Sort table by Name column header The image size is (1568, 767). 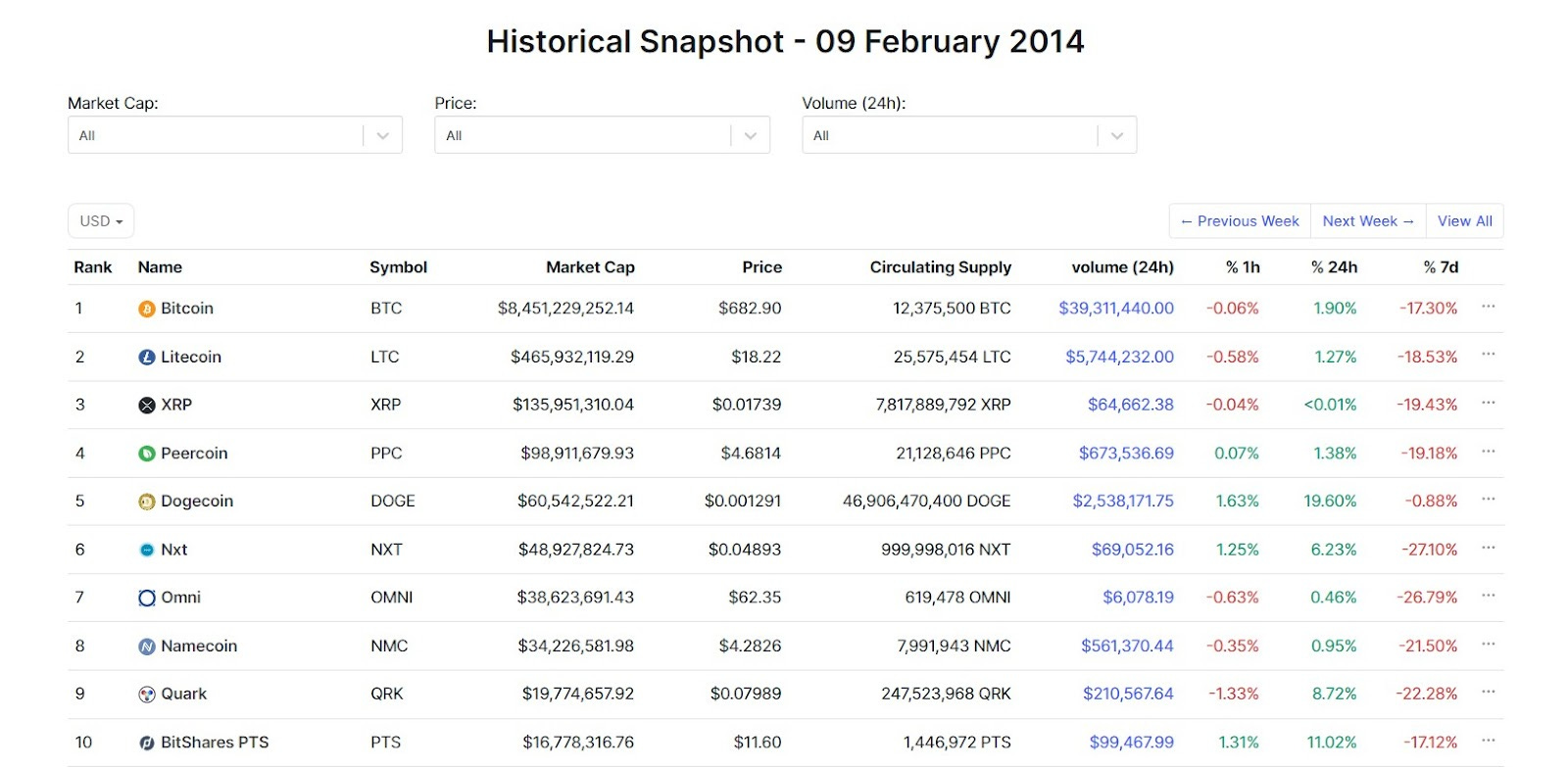160,267
